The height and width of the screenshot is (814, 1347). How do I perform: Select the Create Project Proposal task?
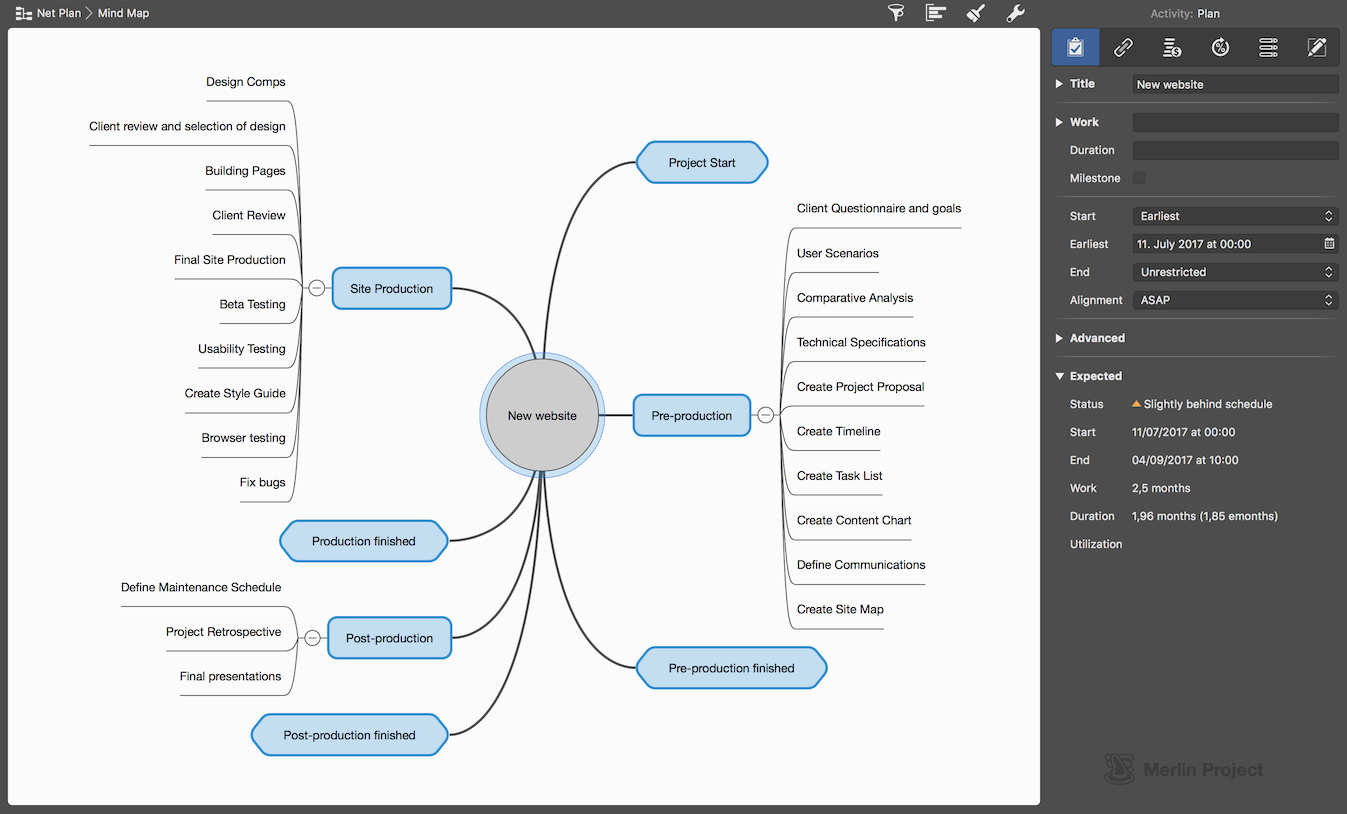860,387
